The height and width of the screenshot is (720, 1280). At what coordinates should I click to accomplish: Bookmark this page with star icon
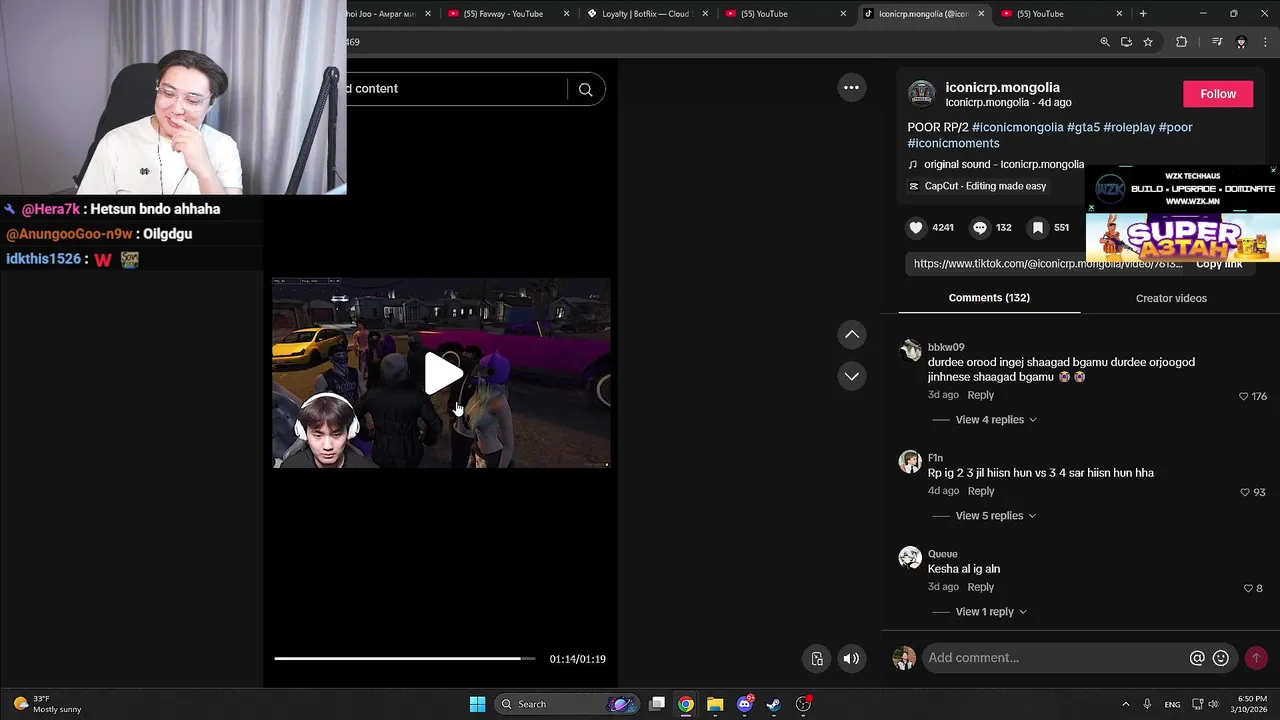click(x=1148, y=42)
